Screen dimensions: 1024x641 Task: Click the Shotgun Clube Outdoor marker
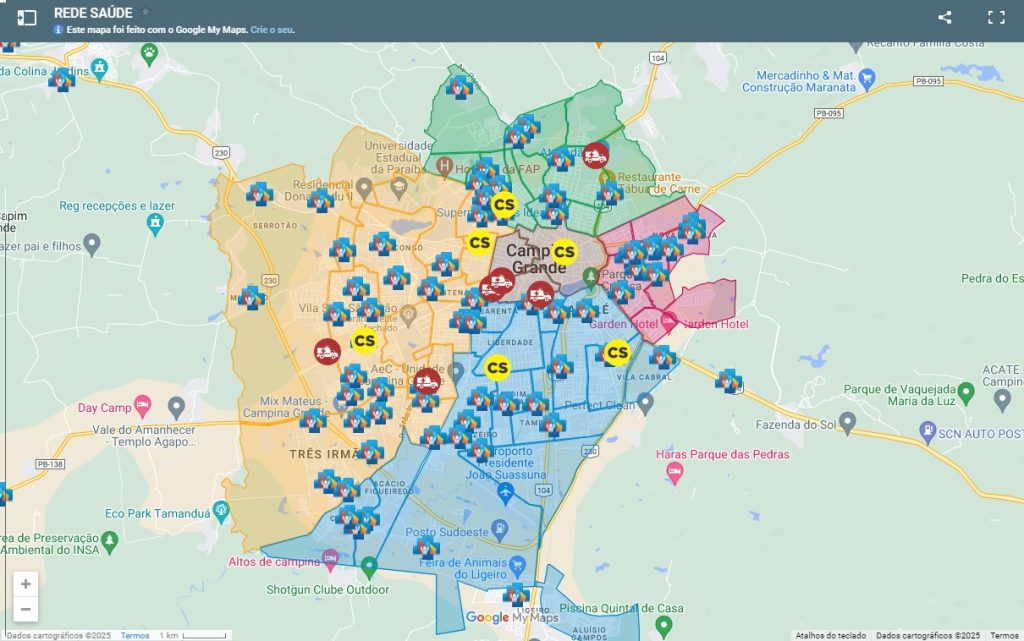tap(369, 567)
